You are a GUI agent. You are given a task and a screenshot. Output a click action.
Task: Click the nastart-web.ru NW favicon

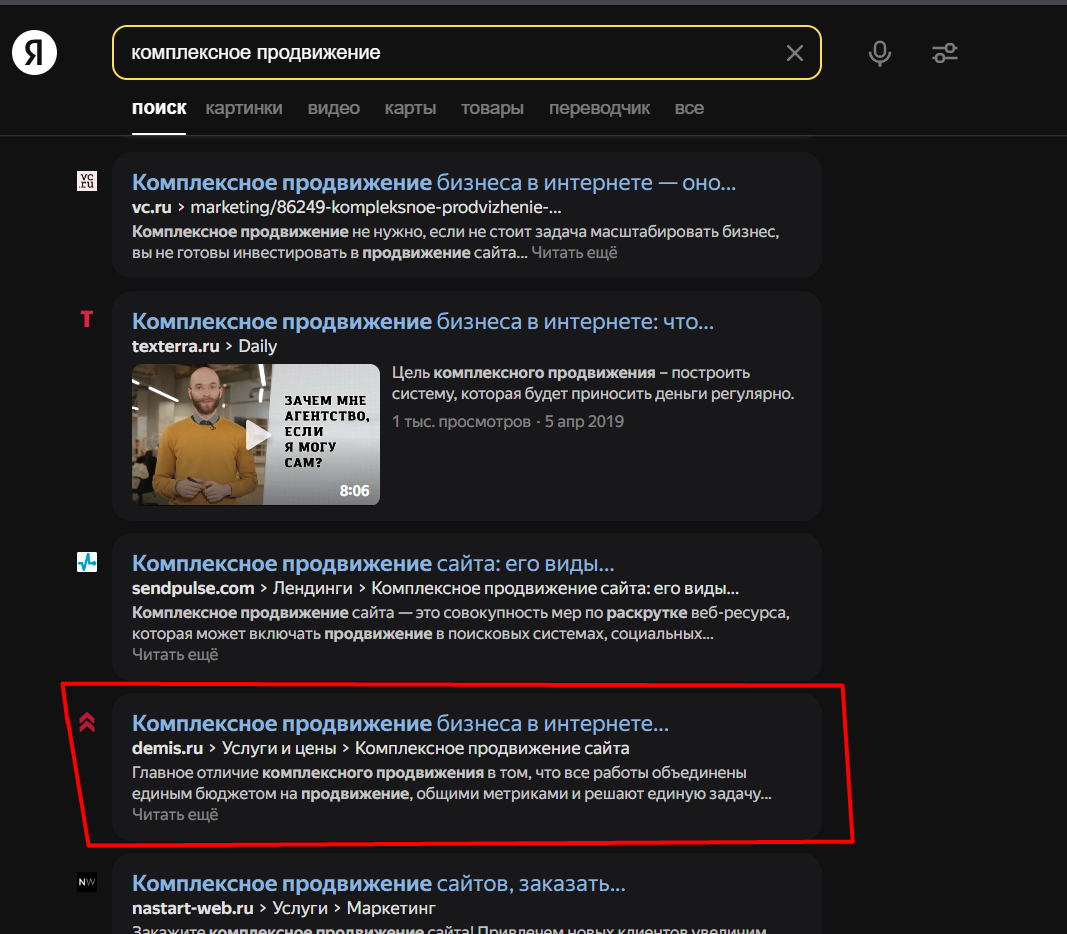[87, 882]
